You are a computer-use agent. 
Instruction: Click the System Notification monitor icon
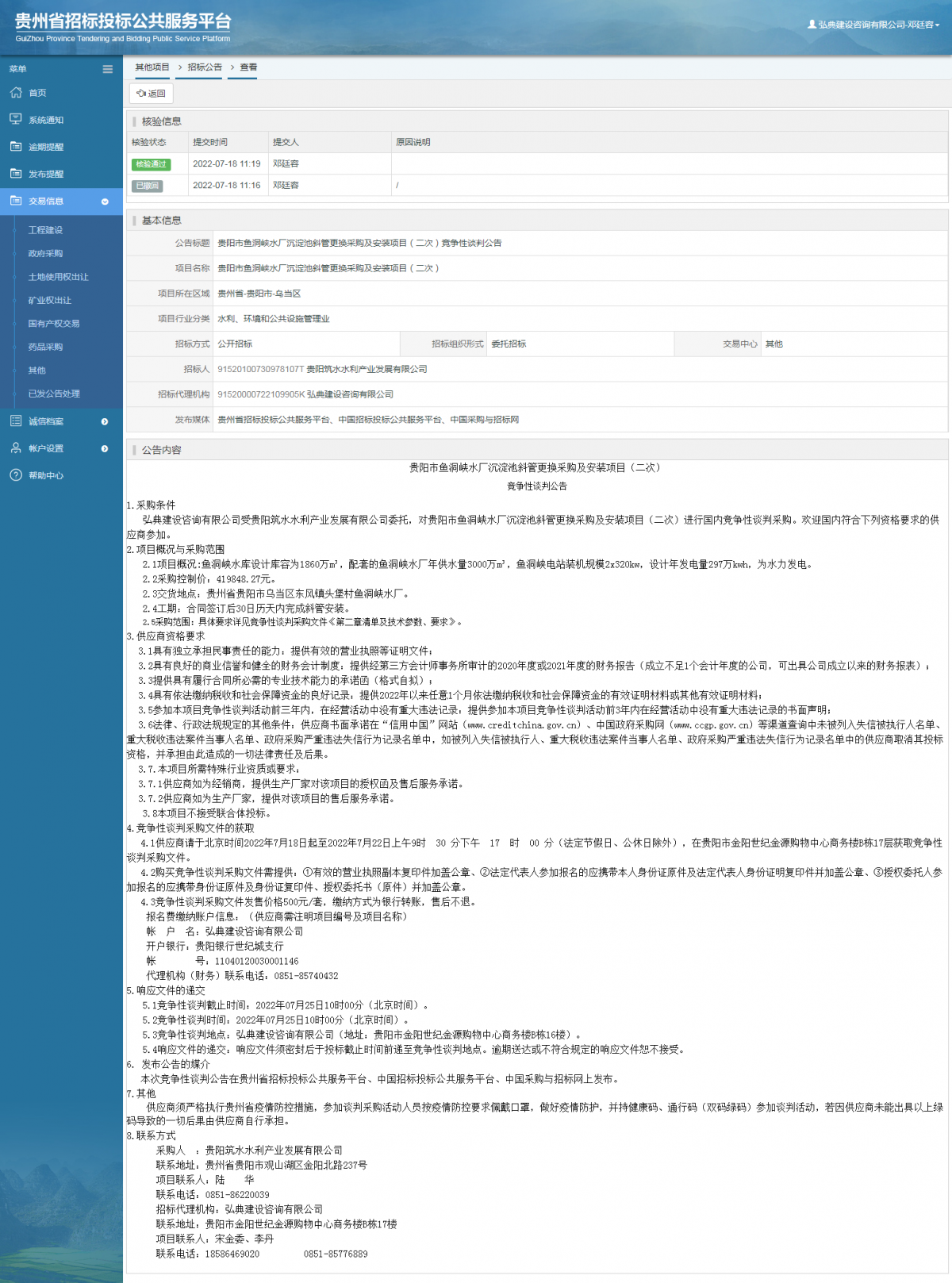[x=16, y=119]
